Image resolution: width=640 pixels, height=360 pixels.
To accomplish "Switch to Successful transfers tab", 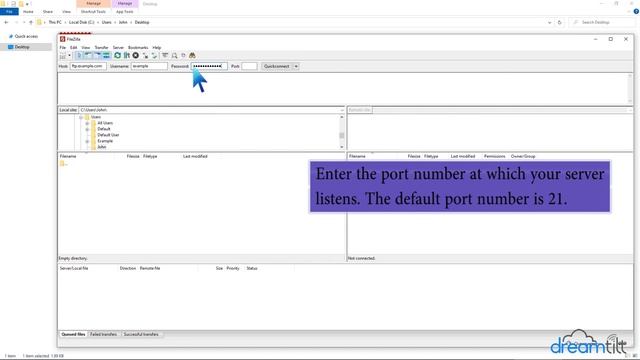I will (141, 334).
